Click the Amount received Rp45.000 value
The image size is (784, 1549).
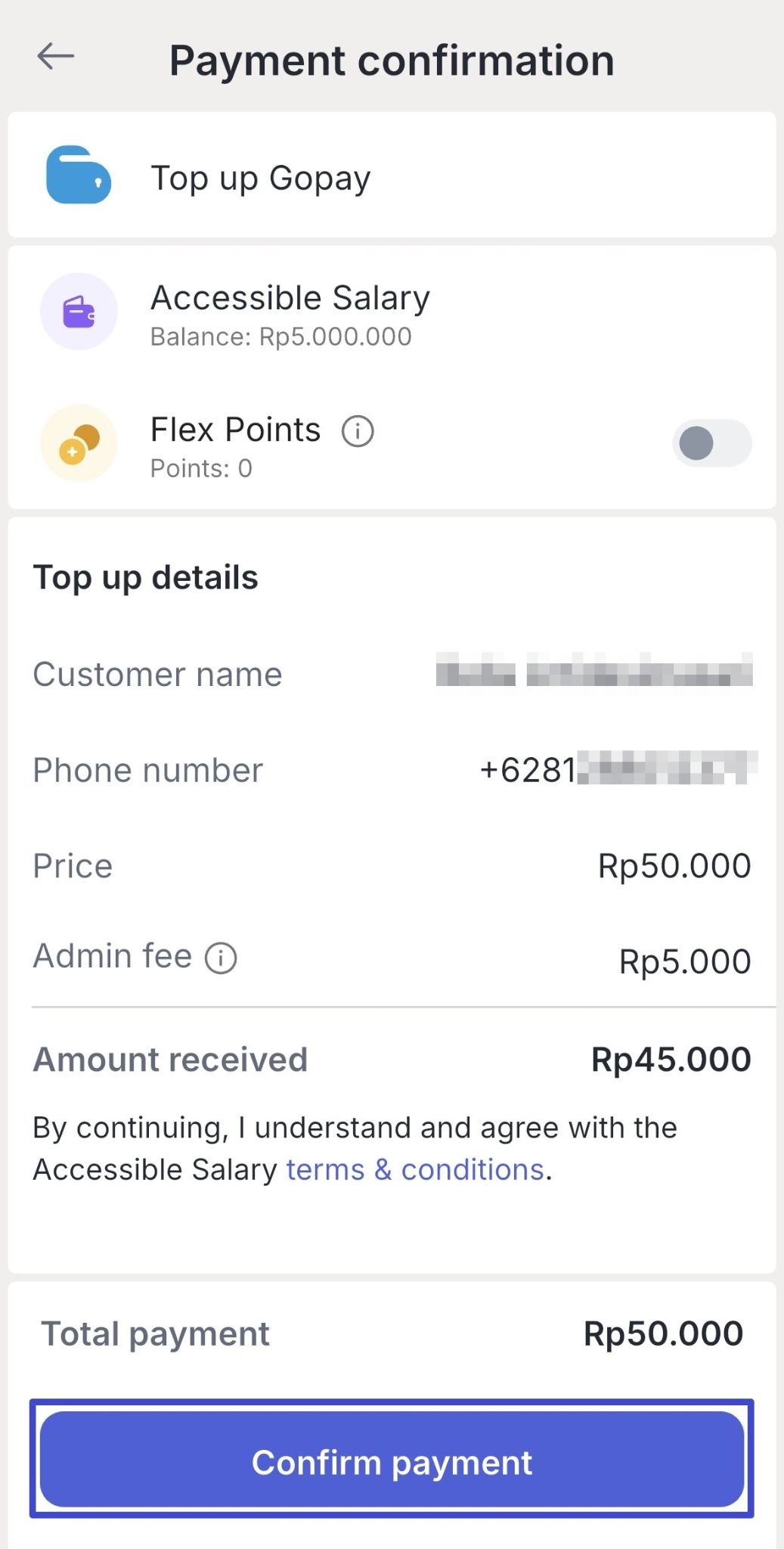click(671, 1060)
